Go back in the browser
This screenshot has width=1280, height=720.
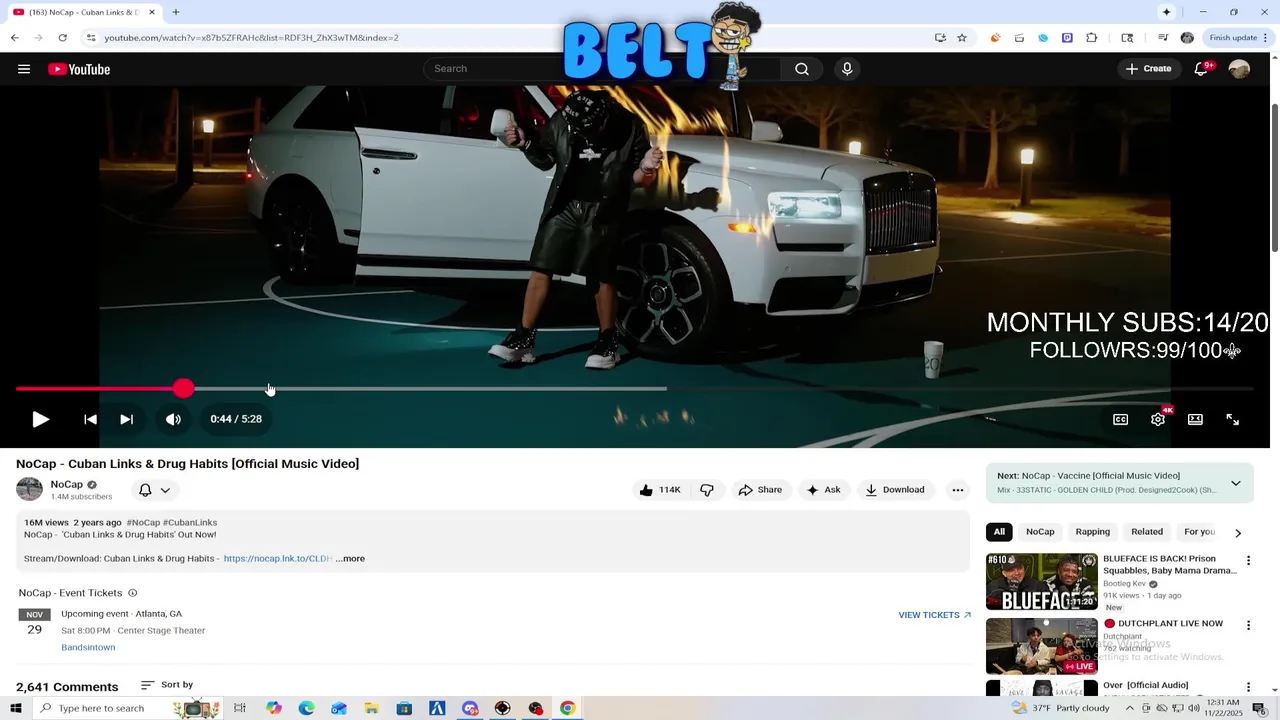click(14, 38)
